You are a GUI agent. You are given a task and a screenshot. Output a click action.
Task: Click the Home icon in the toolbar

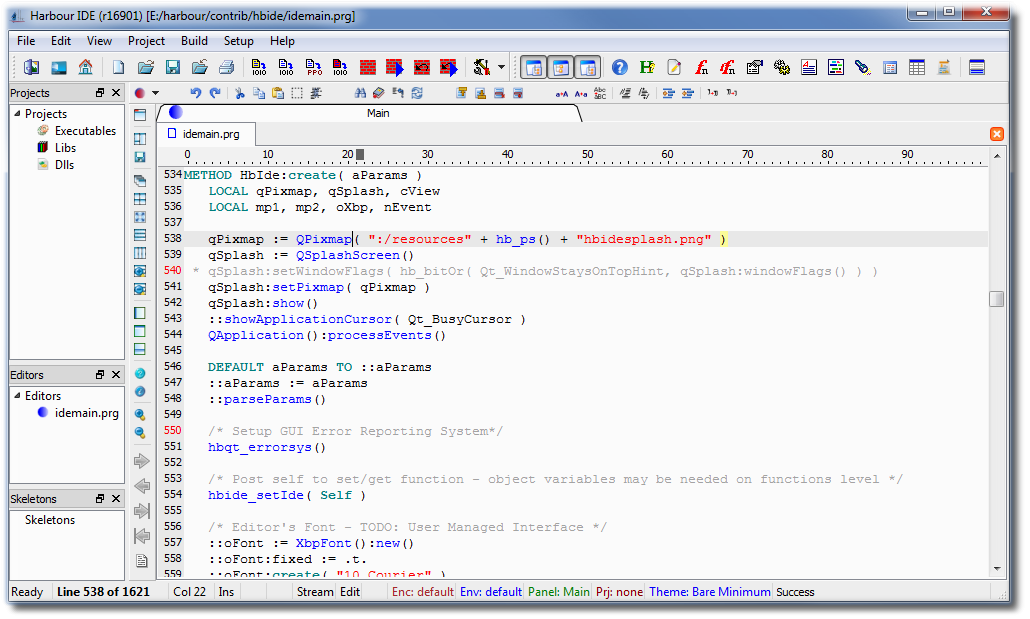pyautogui.click(x=86, y=68)
